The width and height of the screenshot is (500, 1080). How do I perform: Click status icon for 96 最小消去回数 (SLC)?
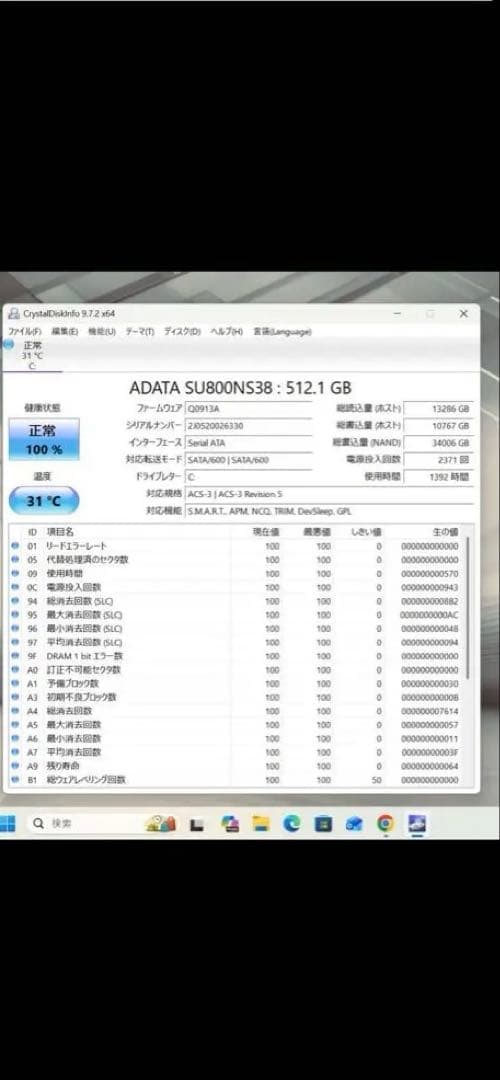[16, 629]
